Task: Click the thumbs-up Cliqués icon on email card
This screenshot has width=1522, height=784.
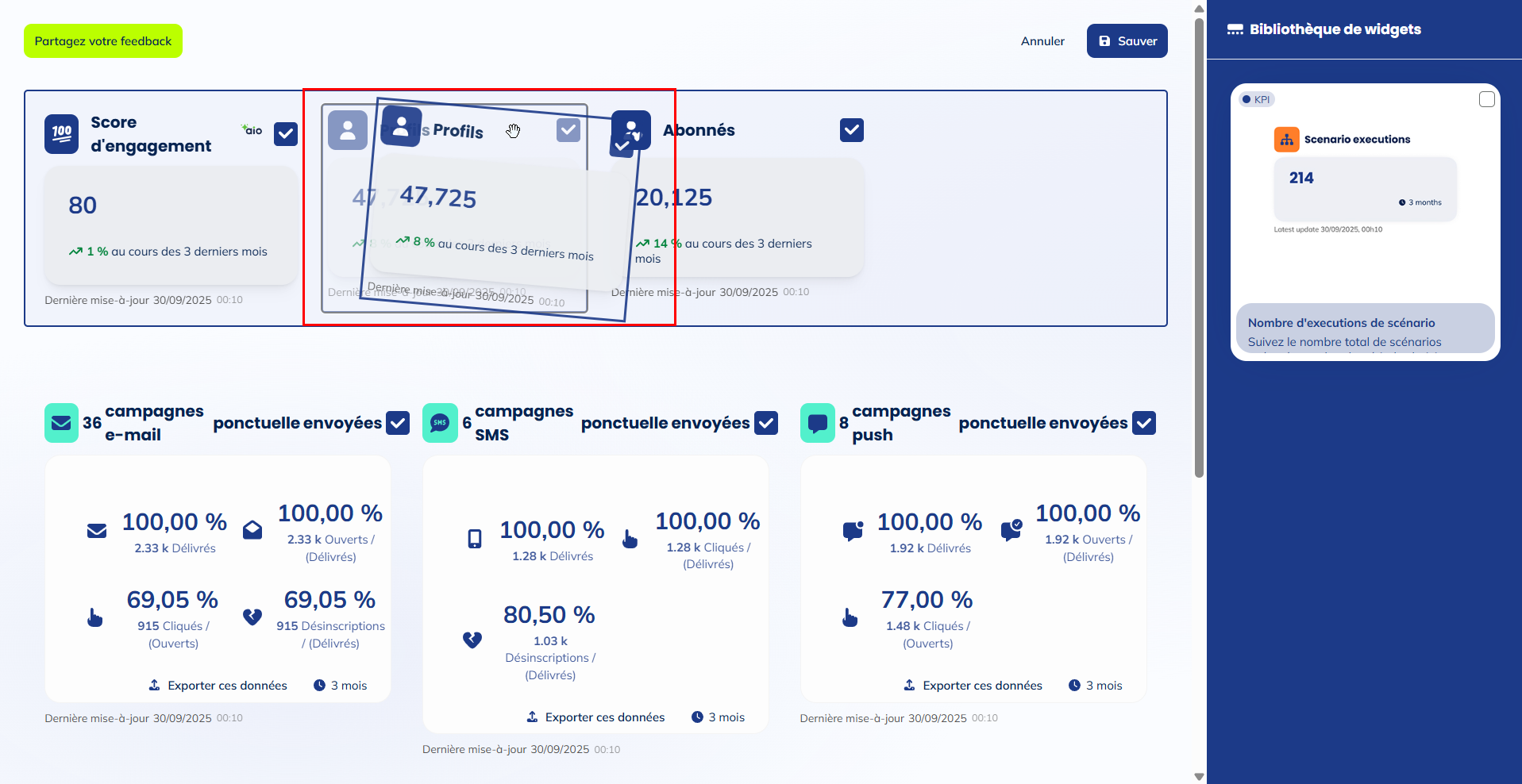Action: (x=94, y=617)
